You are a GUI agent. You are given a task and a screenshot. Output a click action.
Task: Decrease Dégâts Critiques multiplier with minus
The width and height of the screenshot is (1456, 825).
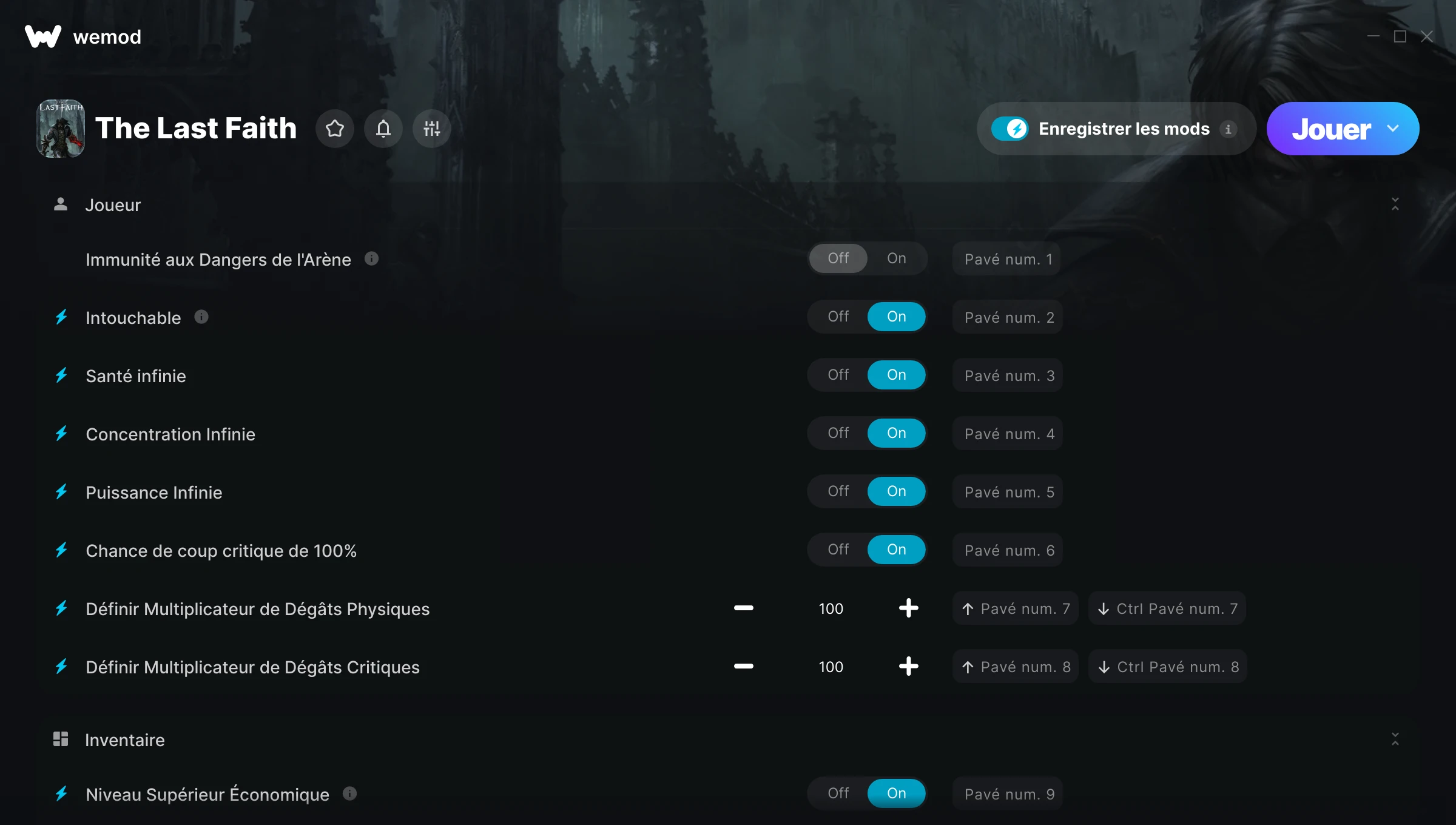click(744, 666)
